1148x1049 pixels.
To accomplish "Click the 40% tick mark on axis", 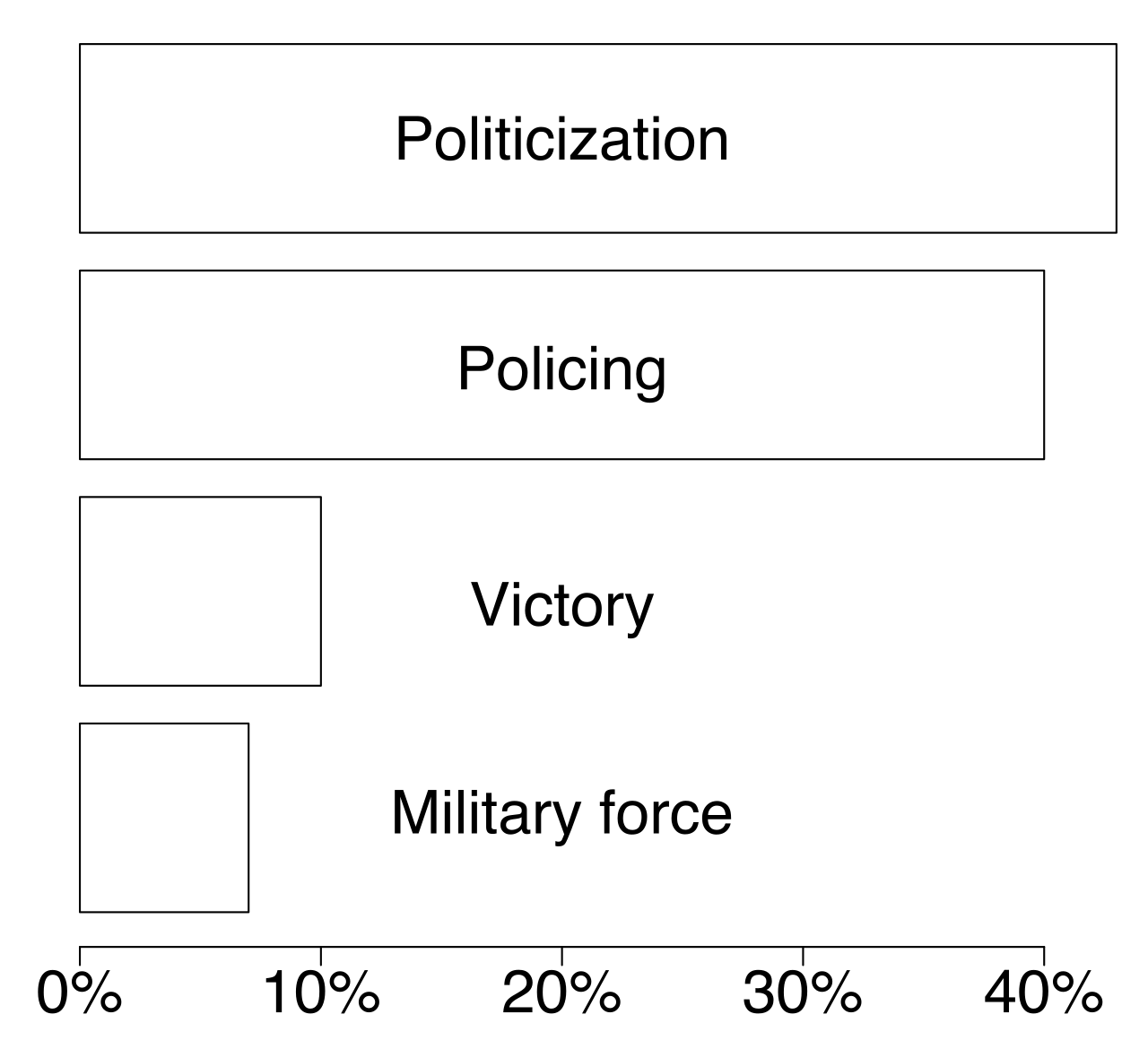I will (1044, 956).
